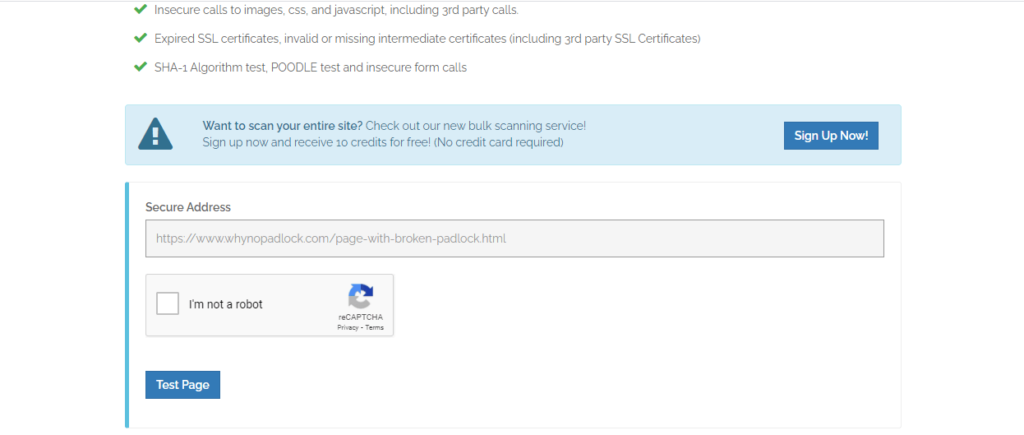Click the green checkmark beside insecure calls line
Image resolution: width=1024 pixels, height=435 pixels.
coord(140,10)
